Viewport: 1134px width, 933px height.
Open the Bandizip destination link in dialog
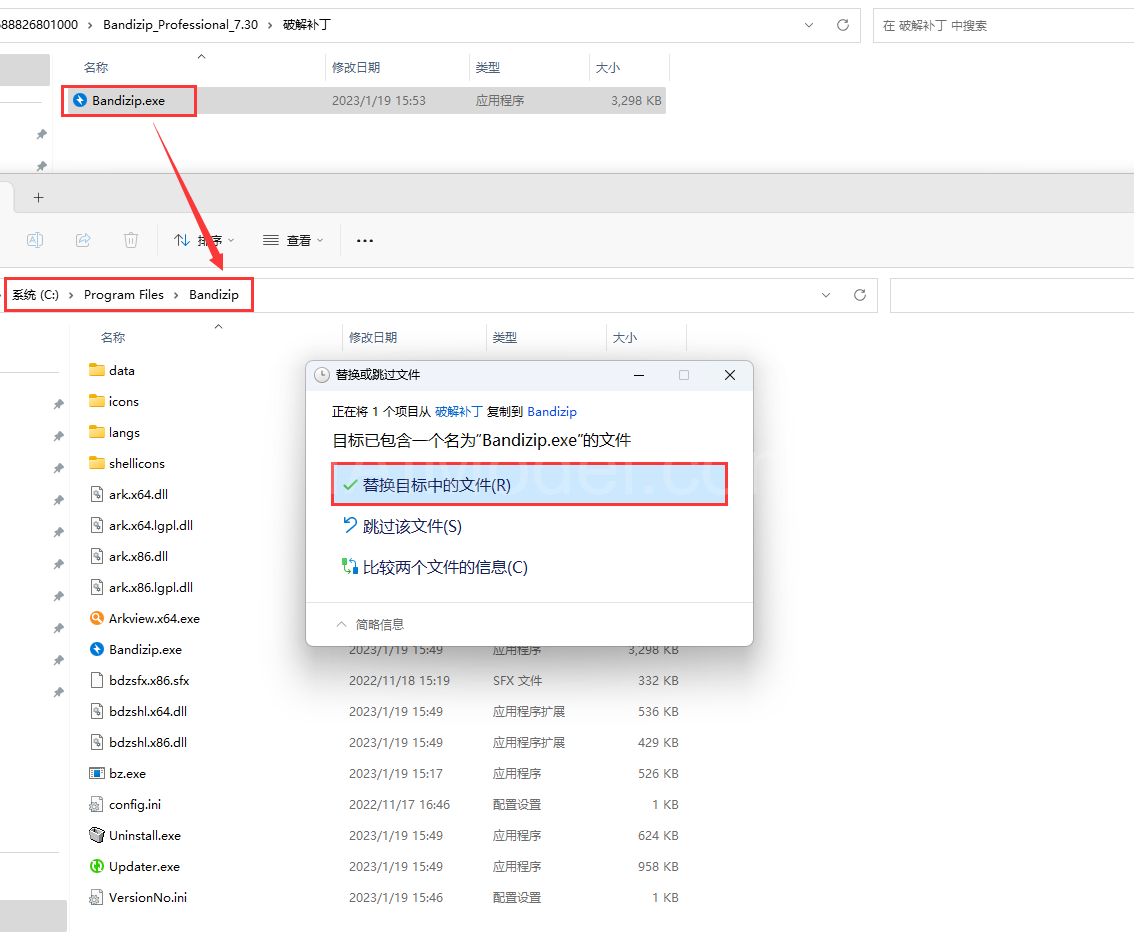552,412
